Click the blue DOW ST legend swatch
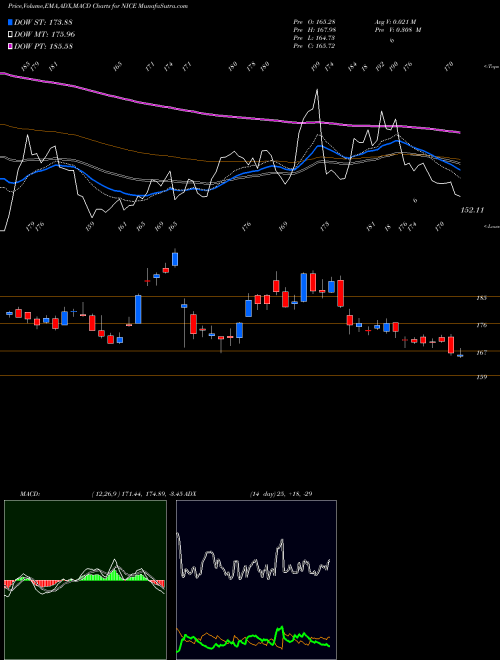Viewport: 500px width, 660px height. pyautogui.click(x=10, y=22)
